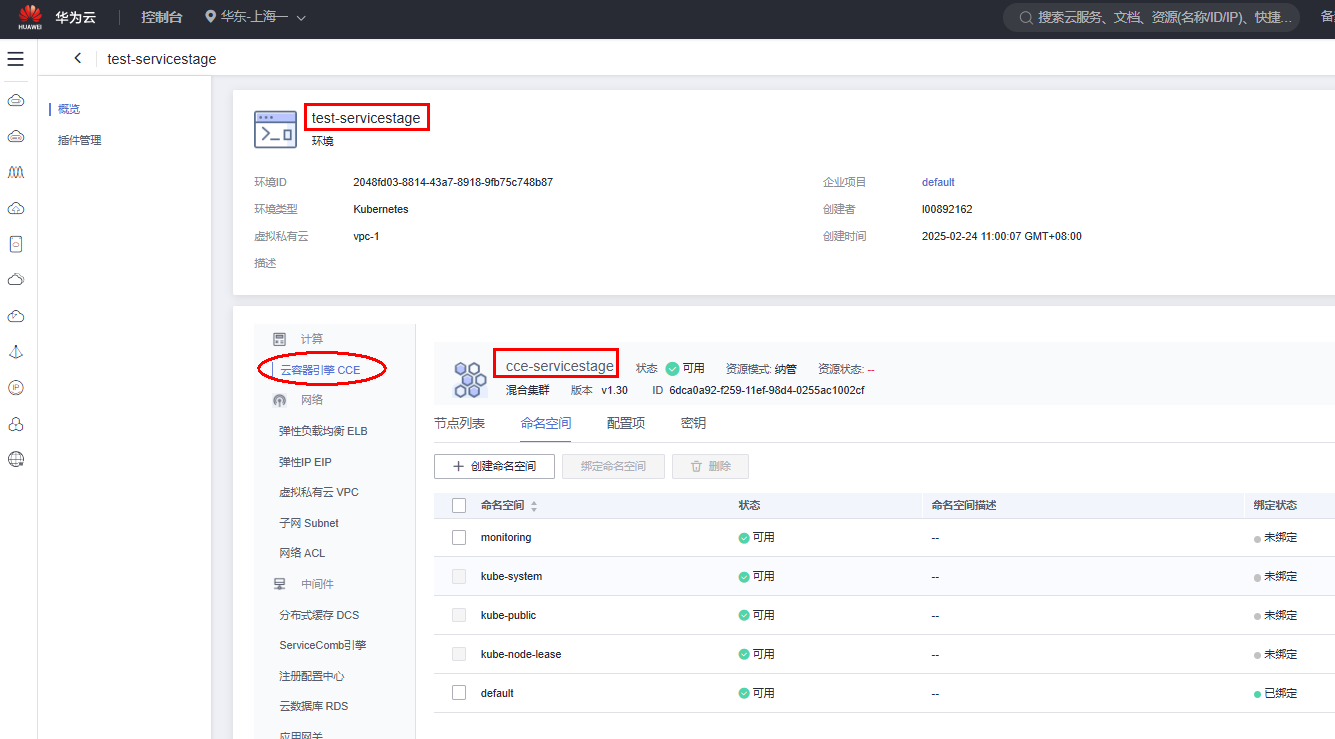1335x739 pixels.
Task: Switch to the 命名空间 tab
Action: pos(546,423)
